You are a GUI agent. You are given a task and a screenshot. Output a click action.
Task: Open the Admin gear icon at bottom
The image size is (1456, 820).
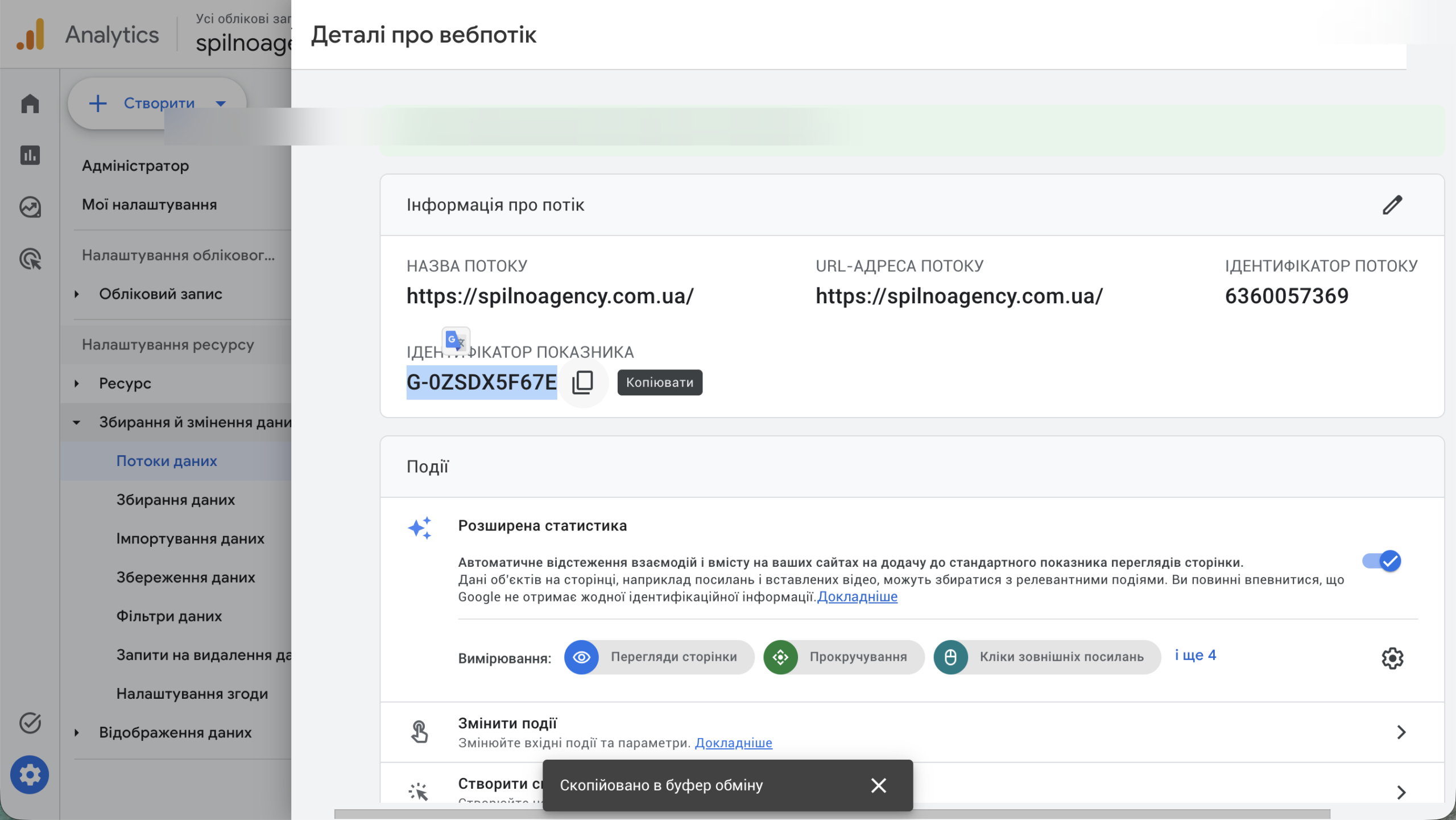click(30, 774)
